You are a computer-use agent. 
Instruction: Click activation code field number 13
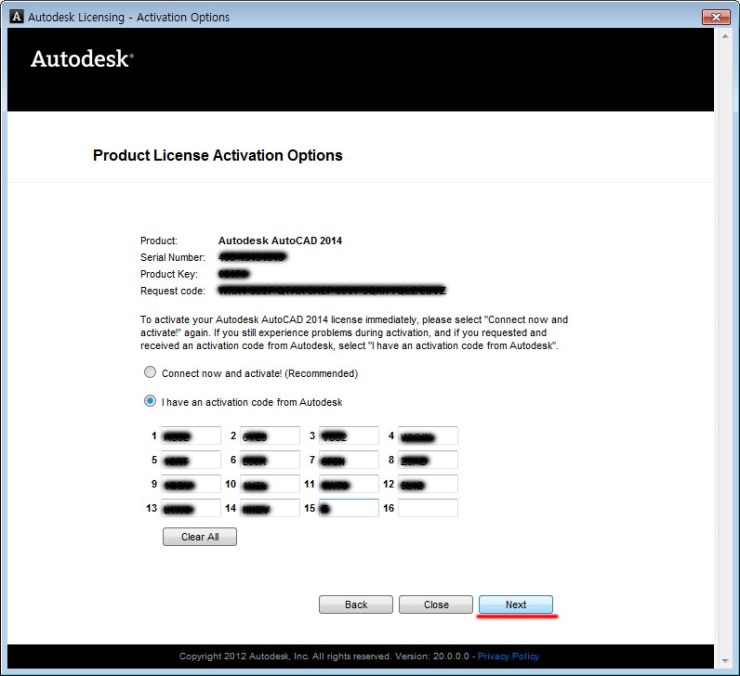[191, 508]
